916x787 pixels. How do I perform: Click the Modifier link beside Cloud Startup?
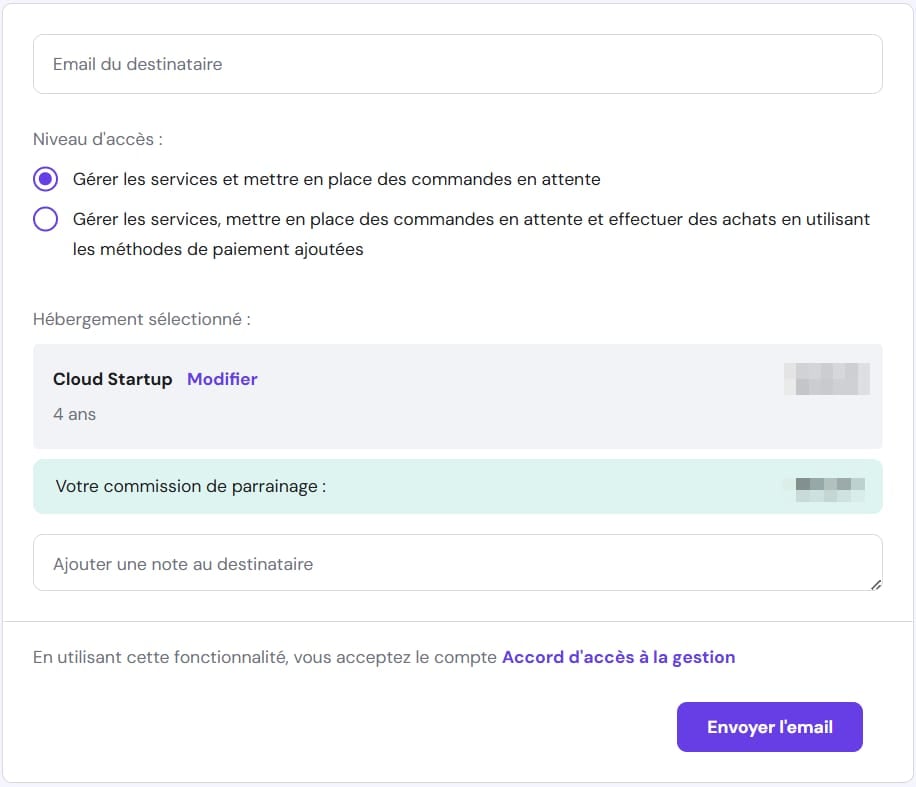[x=222, y=379]
